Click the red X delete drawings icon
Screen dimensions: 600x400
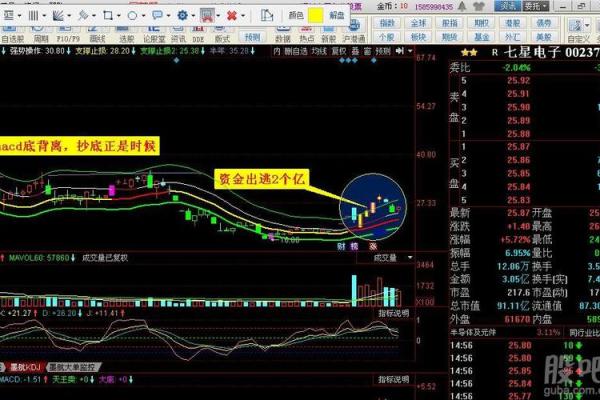coord(232,15)
